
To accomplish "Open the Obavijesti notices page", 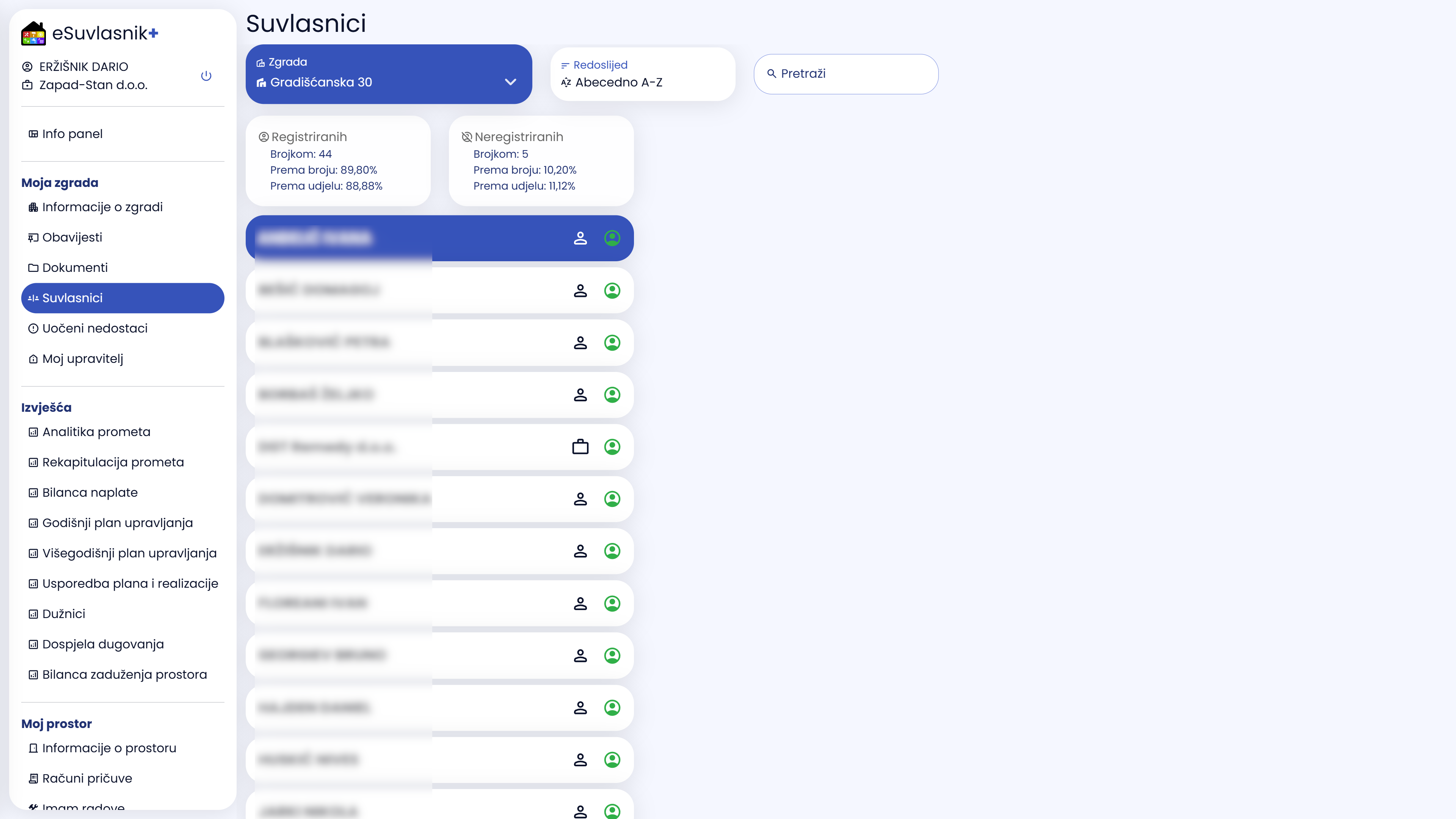I will tap(122, 237).
